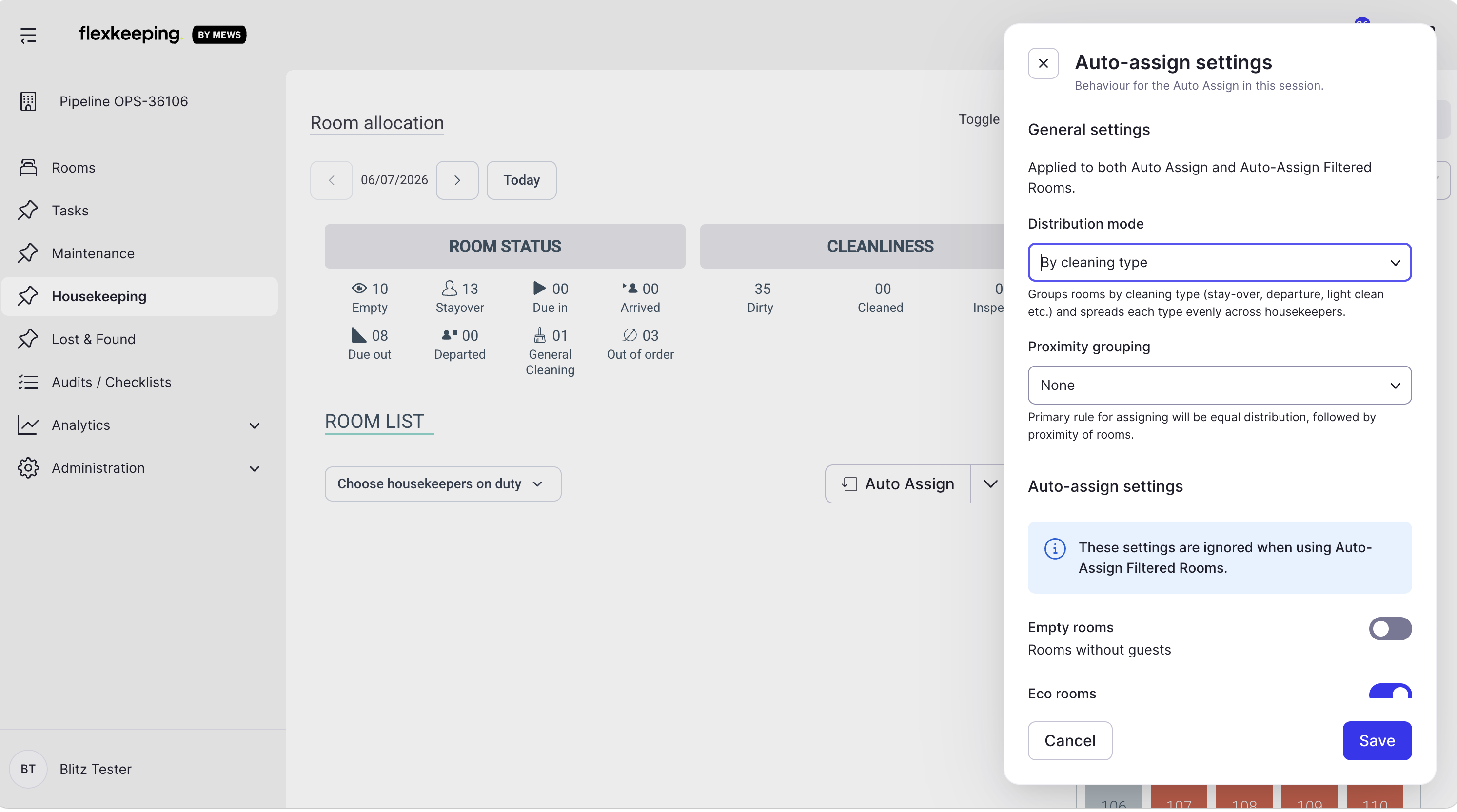The width and height of the screenshot is (1457, 812).
Task: Open the Auto Assign options arrow
Action: coord(990,484)
